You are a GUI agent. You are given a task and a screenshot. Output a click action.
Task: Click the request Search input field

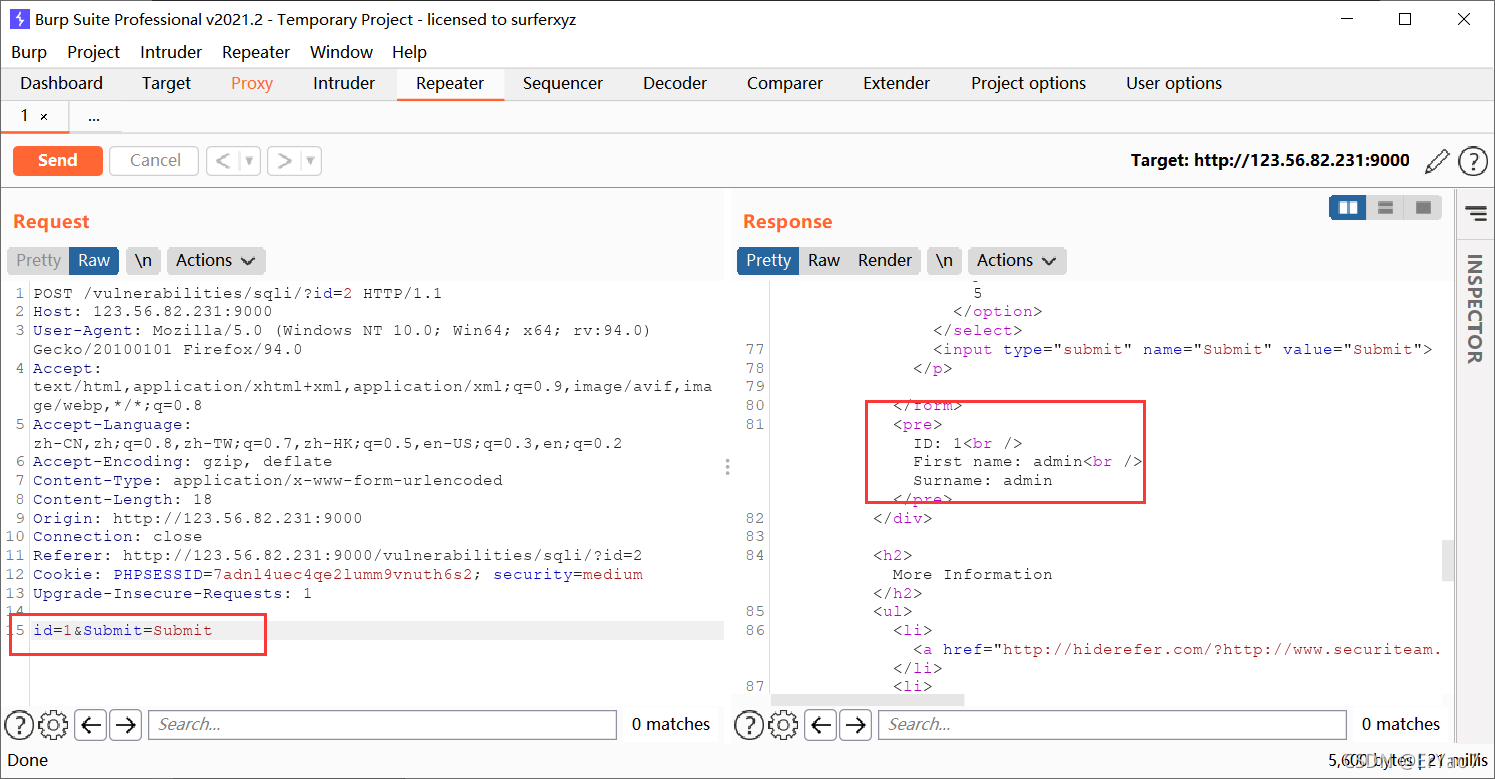click(382, 724)
